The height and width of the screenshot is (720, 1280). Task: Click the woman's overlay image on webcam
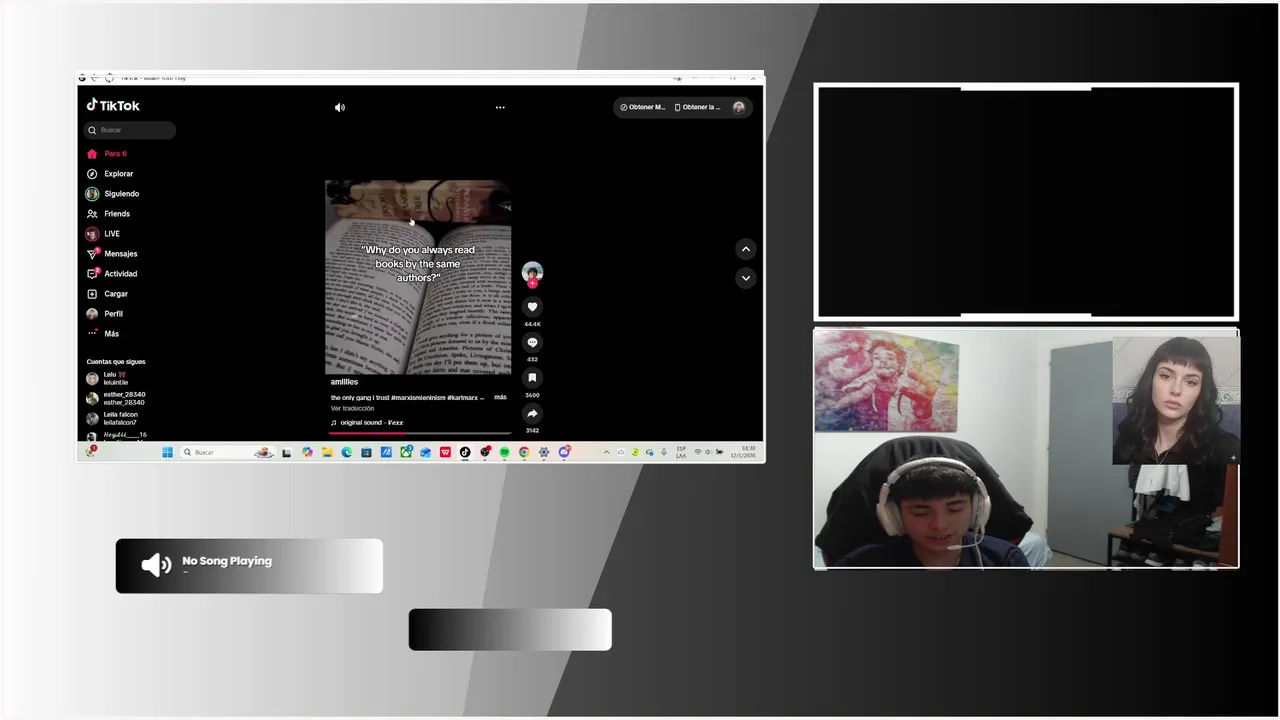click(1175, 400)
